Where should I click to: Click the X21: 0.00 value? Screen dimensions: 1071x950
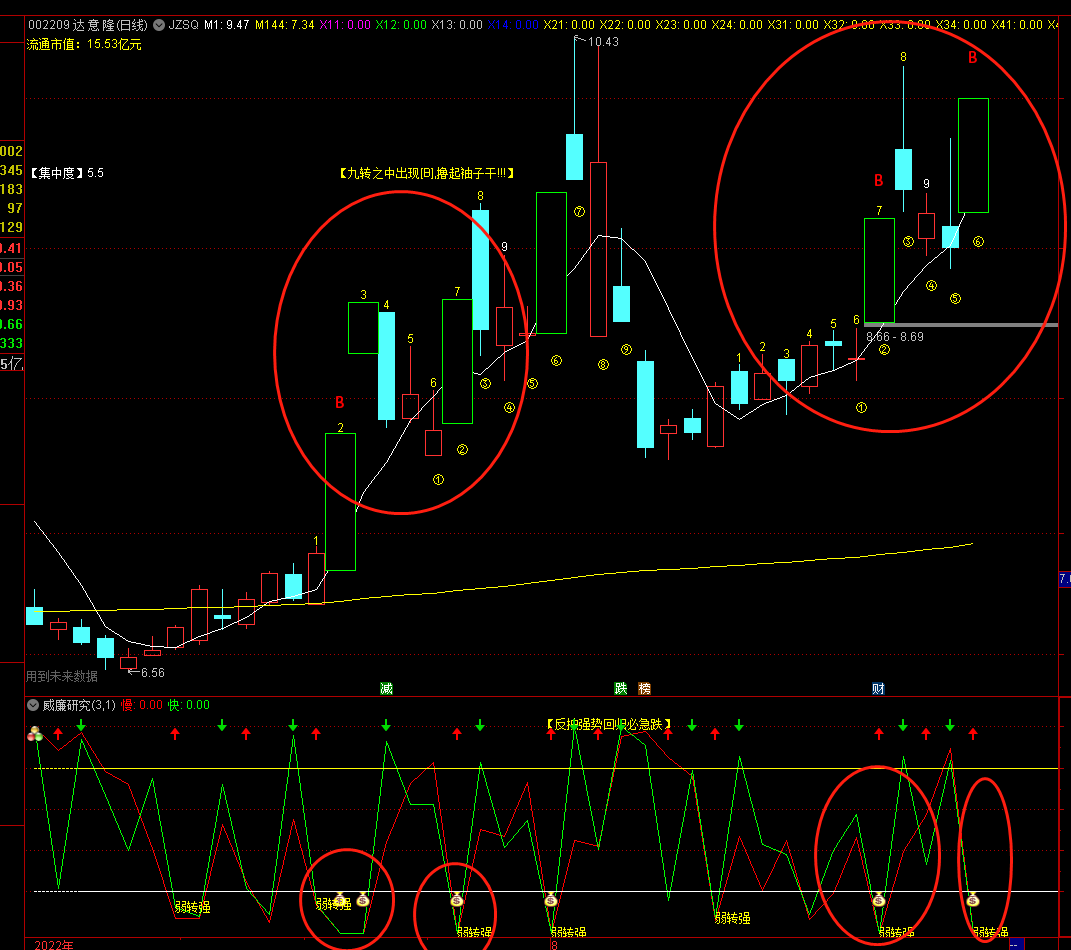569,25
